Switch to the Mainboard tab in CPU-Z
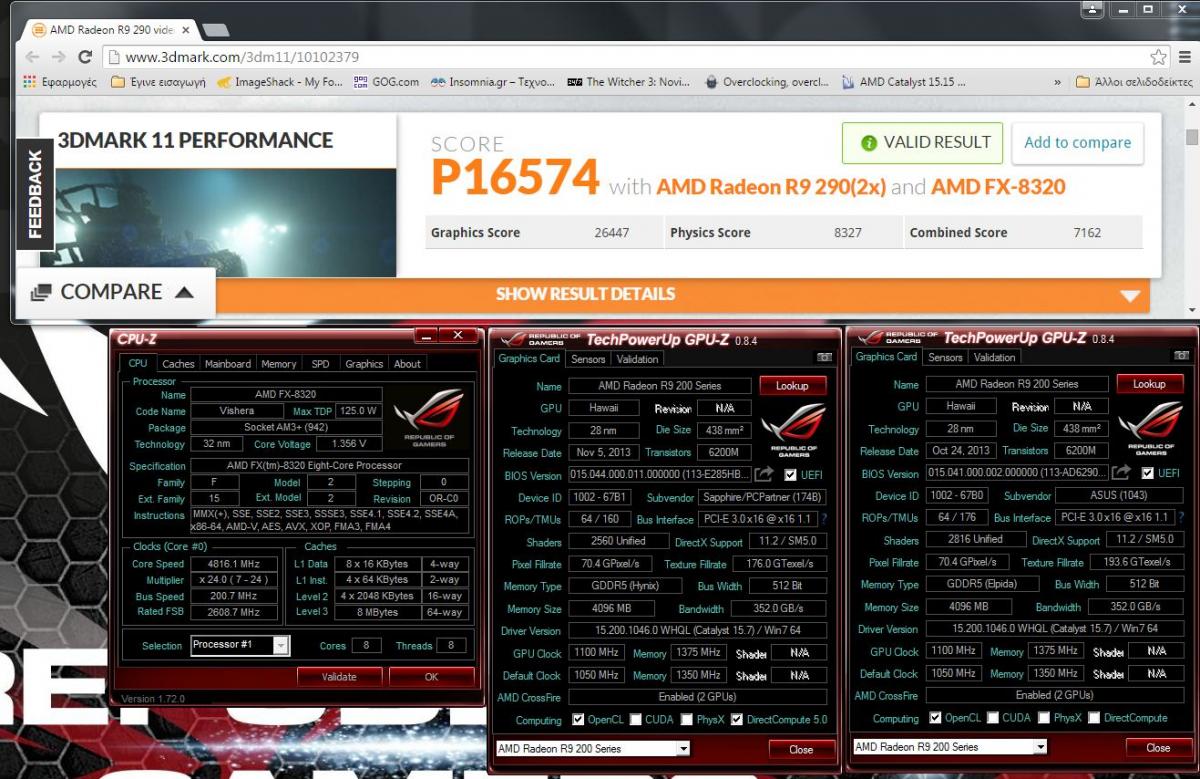 click(228, 364)
